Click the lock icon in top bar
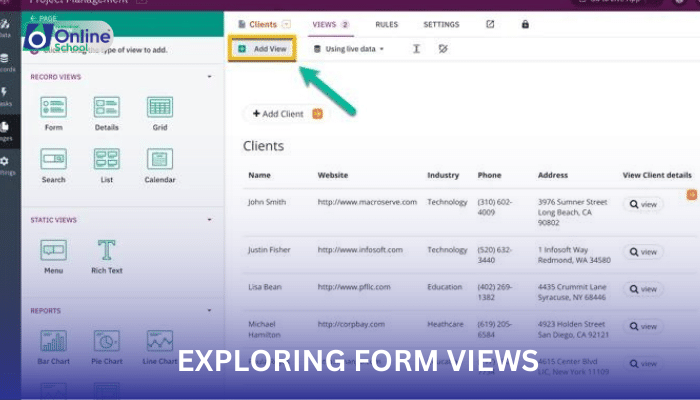This screenshot has height=400, width=700. coord(526,24)
